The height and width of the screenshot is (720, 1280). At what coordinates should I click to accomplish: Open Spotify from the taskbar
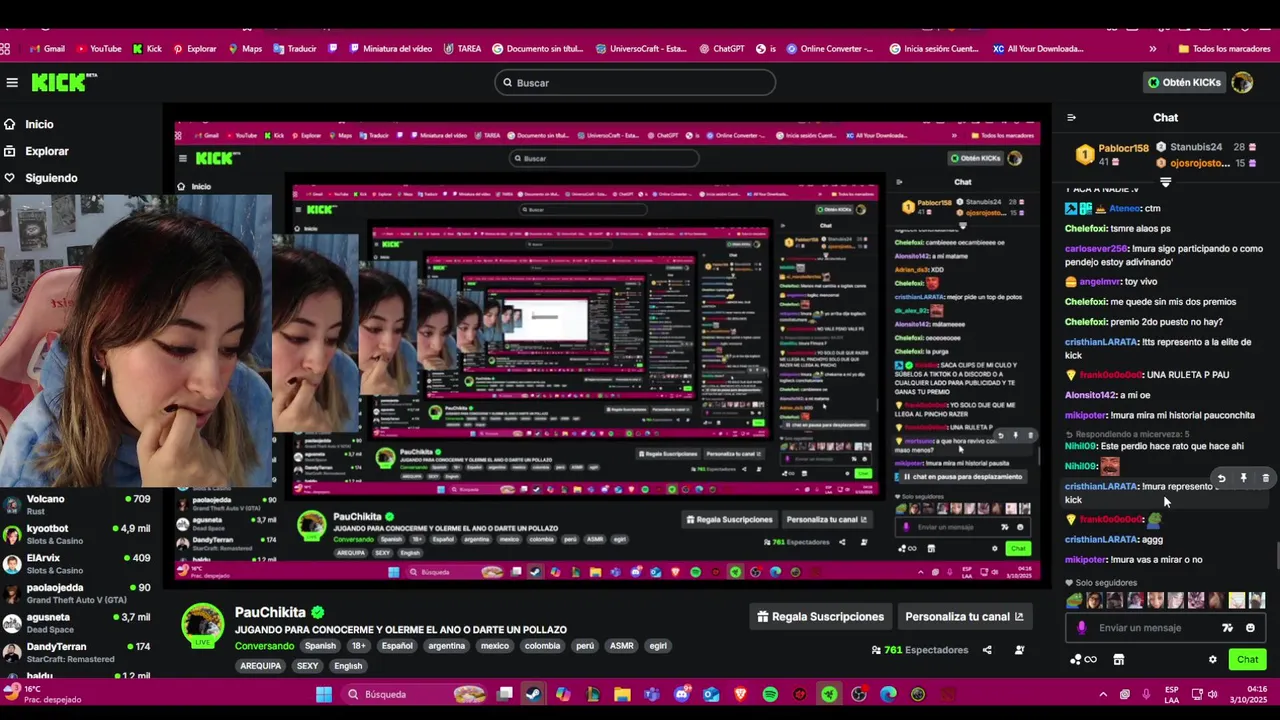tap(770, 694)
